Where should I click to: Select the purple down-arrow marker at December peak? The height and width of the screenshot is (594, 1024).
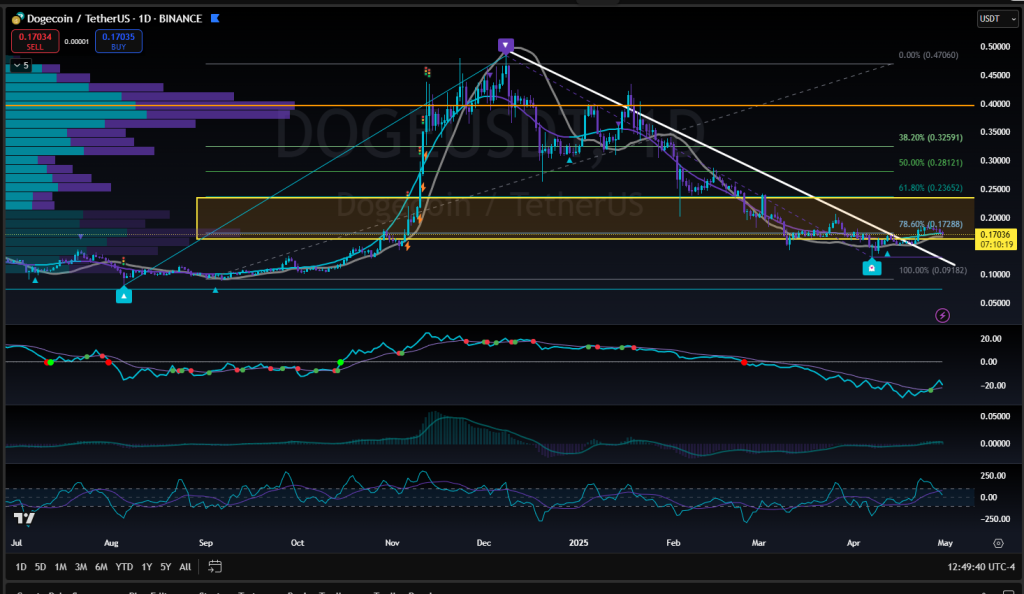(x=505, y=45)
